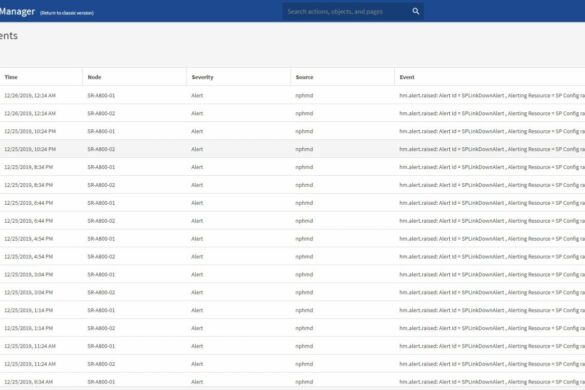Click nphmd source for SR-A800-02 at 10:24 PM

pos(304,149)
